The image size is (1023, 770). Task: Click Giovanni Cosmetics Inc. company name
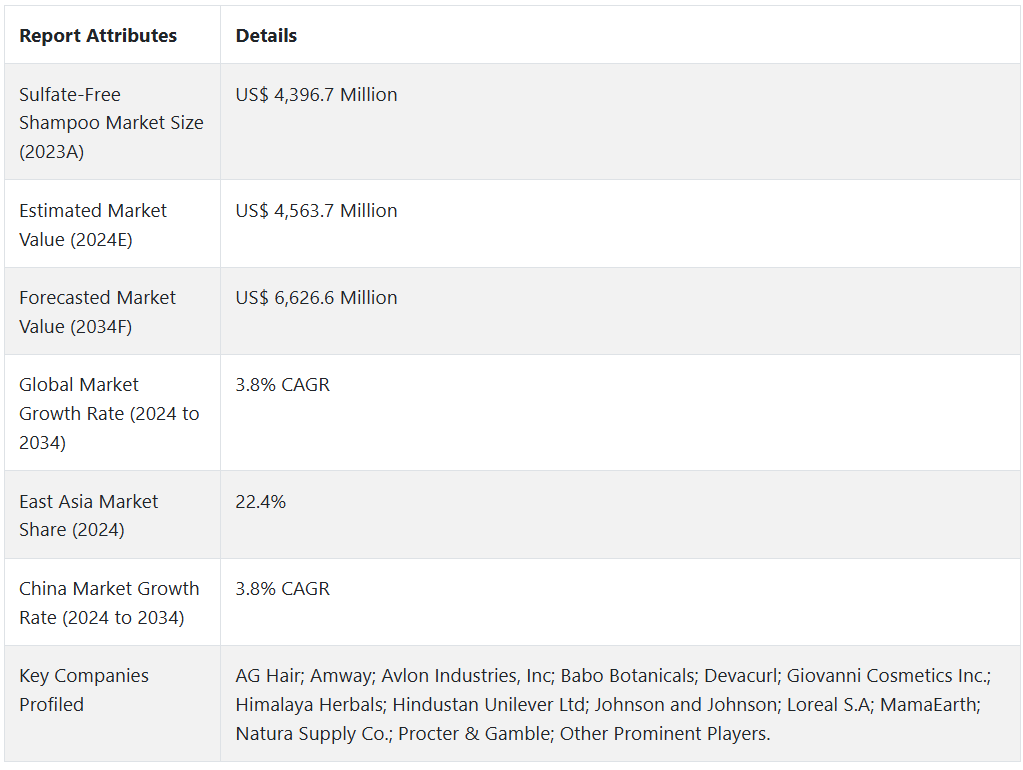click(x=886, y=676)
